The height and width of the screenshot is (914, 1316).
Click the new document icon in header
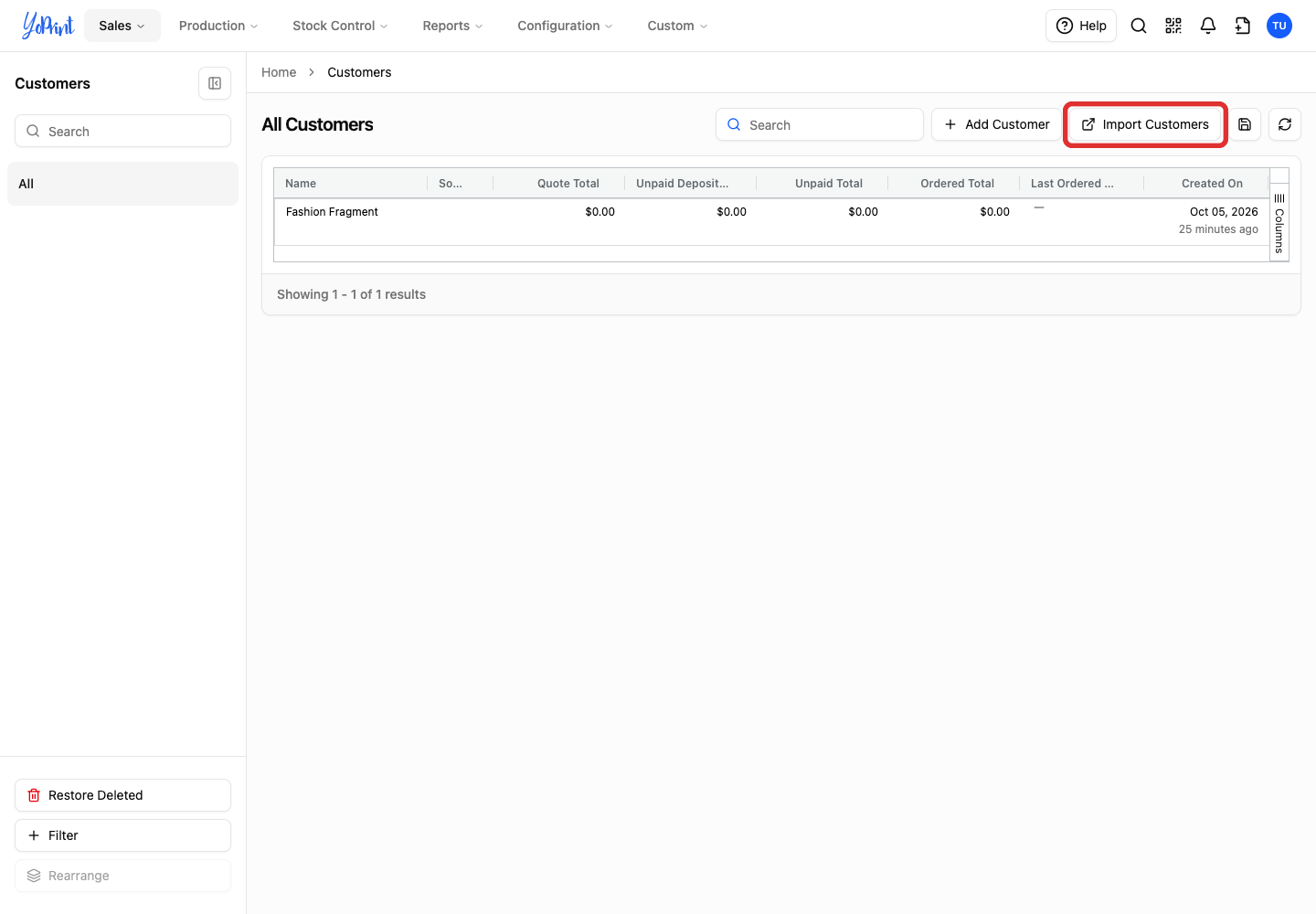click(x=1243, y=26)
